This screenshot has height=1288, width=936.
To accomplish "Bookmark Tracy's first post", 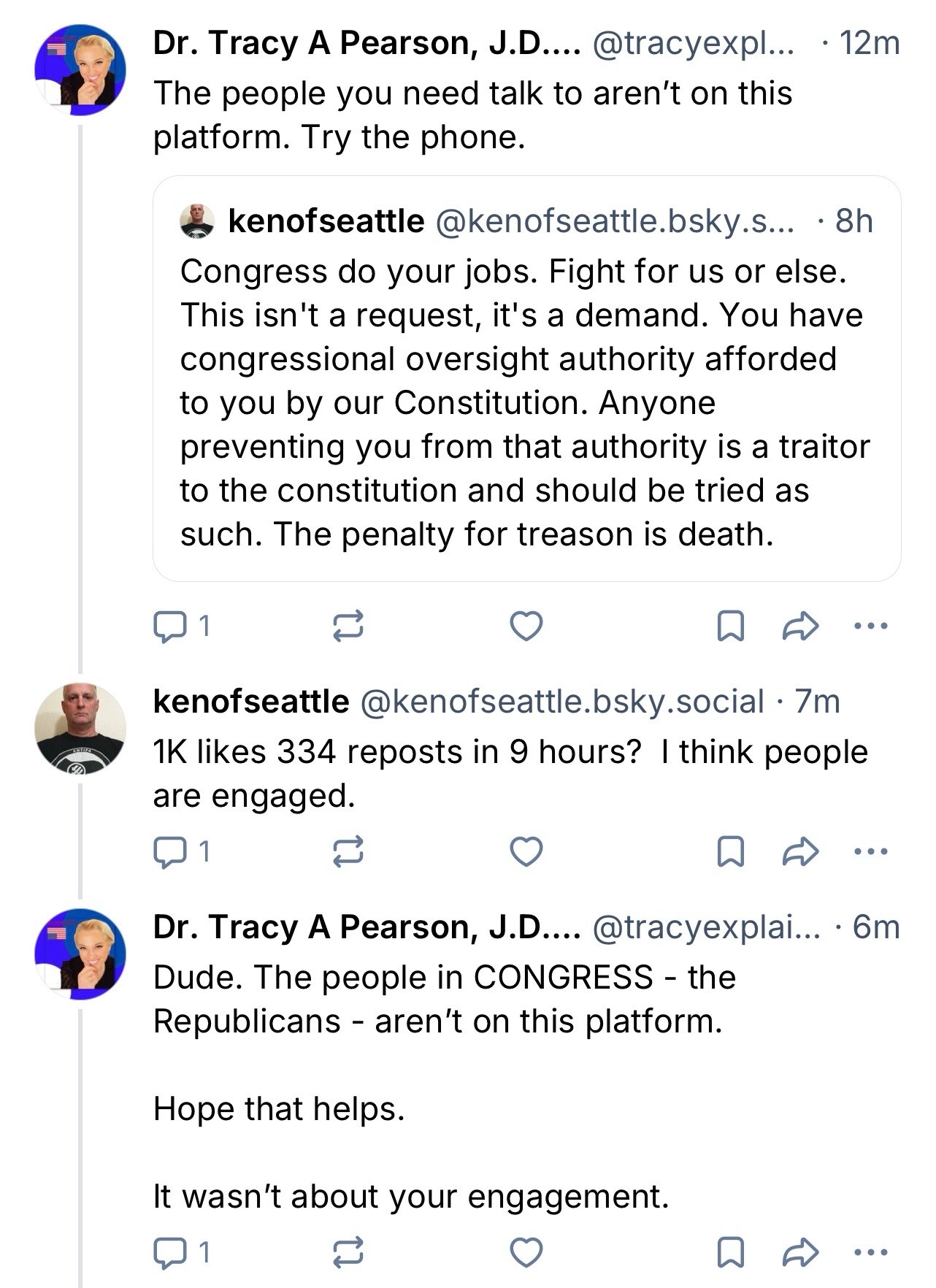I will (x=731, y=626).
